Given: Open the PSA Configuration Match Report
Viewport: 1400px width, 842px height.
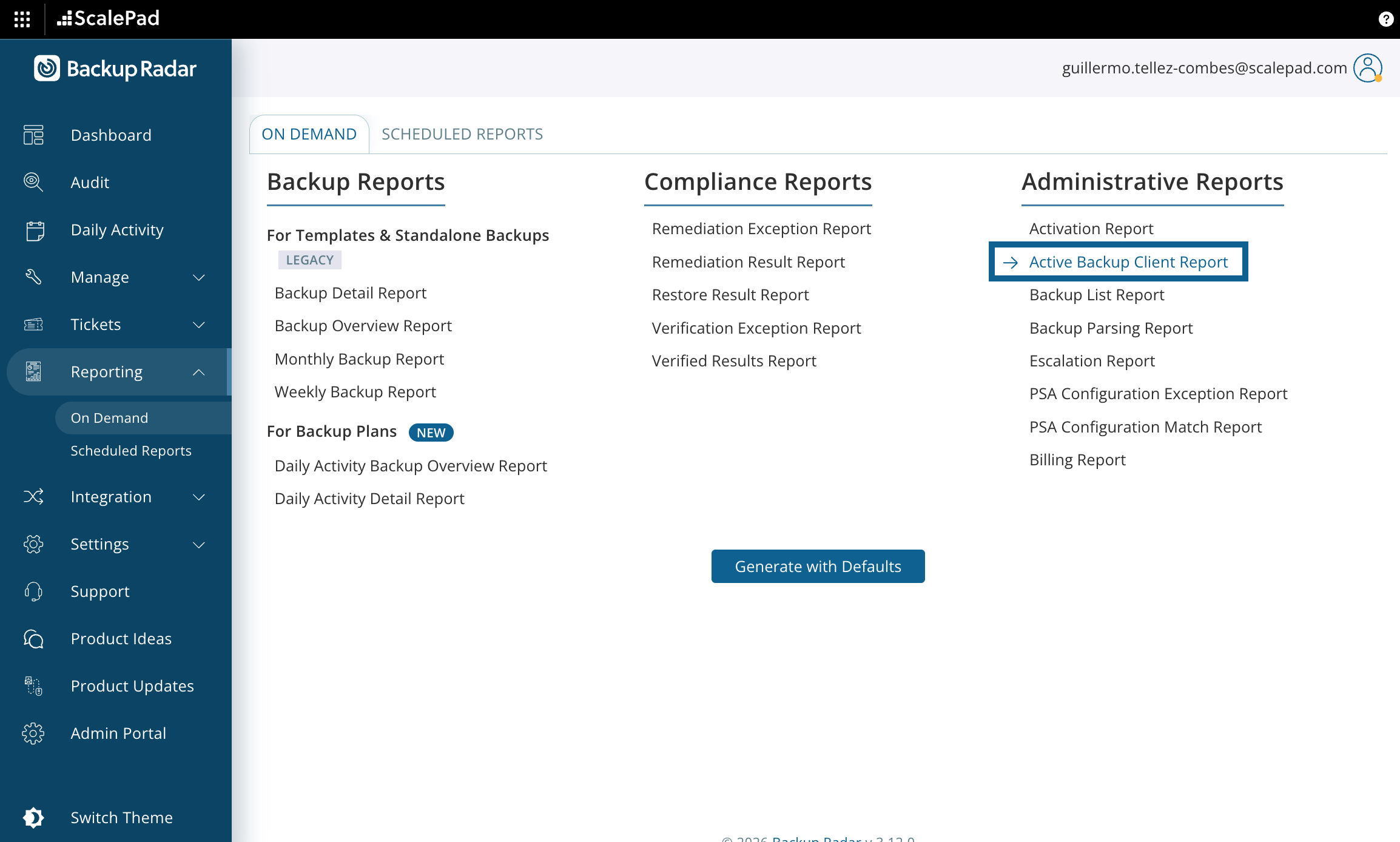Looking at the screenshot, I should pos(1145,427).
